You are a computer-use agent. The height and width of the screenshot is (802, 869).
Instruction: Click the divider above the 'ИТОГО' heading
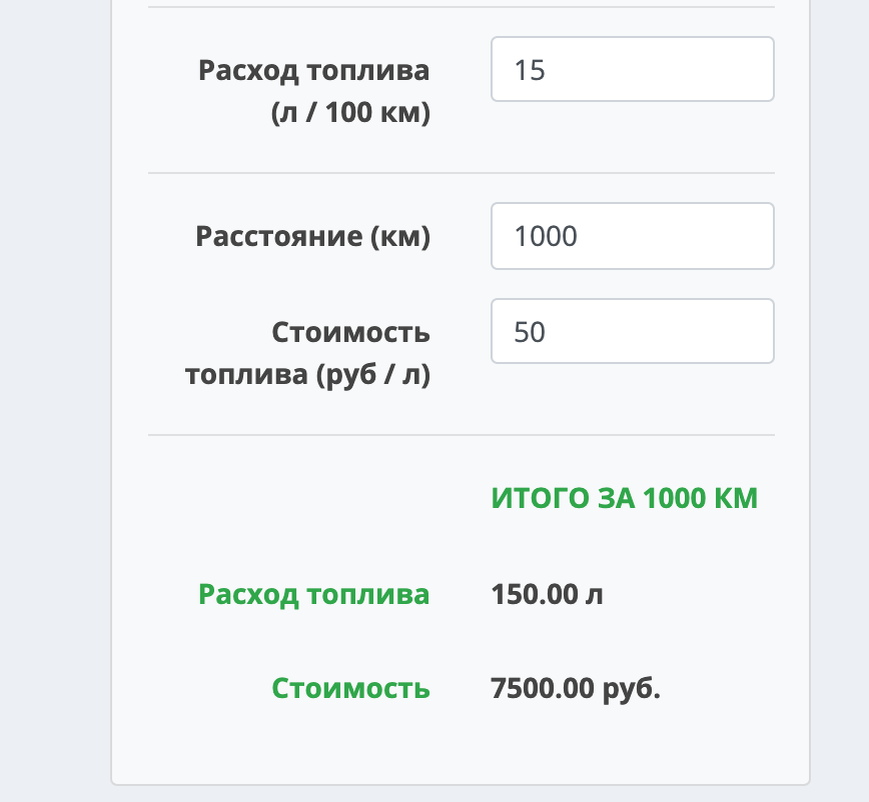461,435
